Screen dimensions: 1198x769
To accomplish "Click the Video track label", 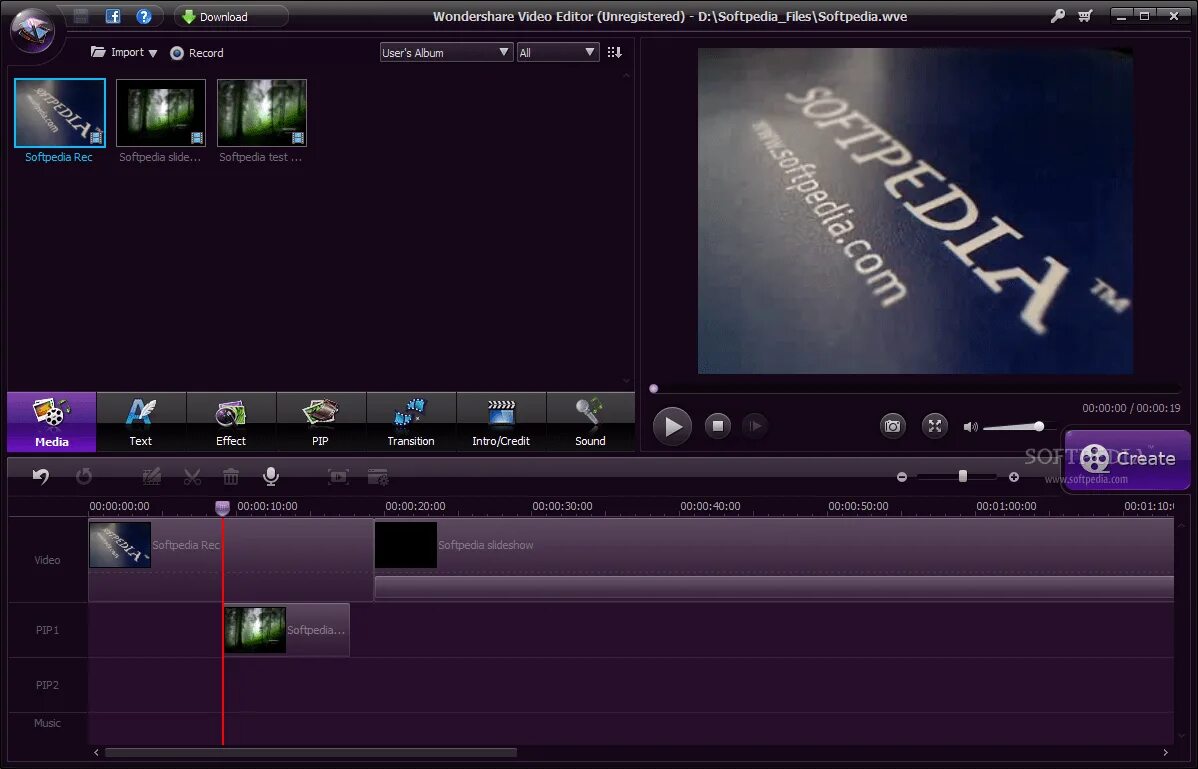I will pos(47,560).
